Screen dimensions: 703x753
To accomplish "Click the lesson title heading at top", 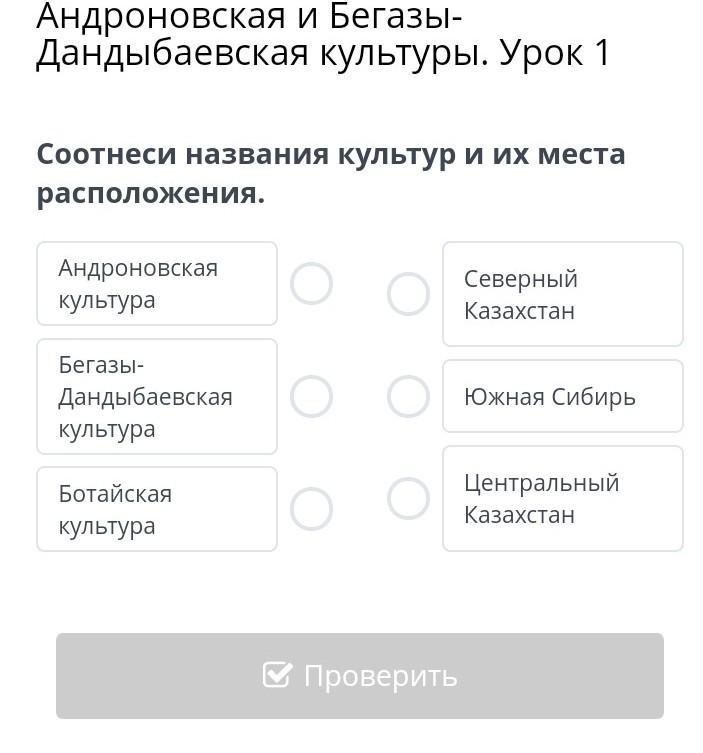I will 322,36.
